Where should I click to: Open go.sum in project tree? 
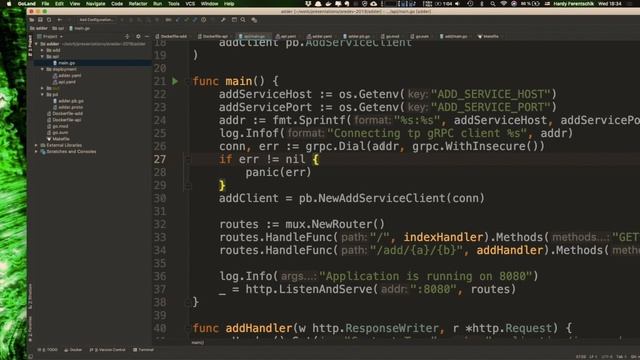pos(57,133)
